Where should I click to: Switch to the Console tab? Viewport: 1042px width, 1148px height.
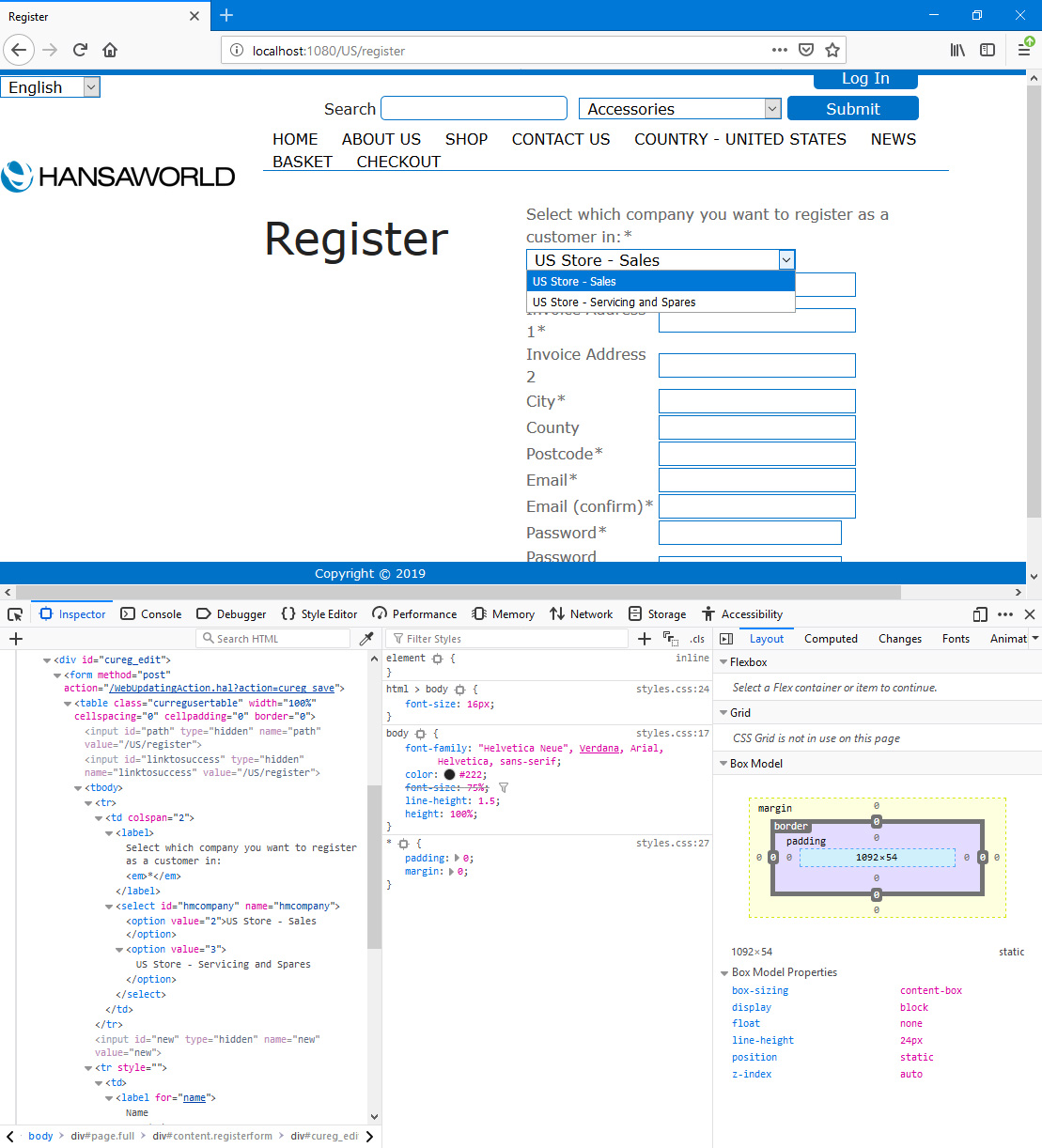(151, 614)
